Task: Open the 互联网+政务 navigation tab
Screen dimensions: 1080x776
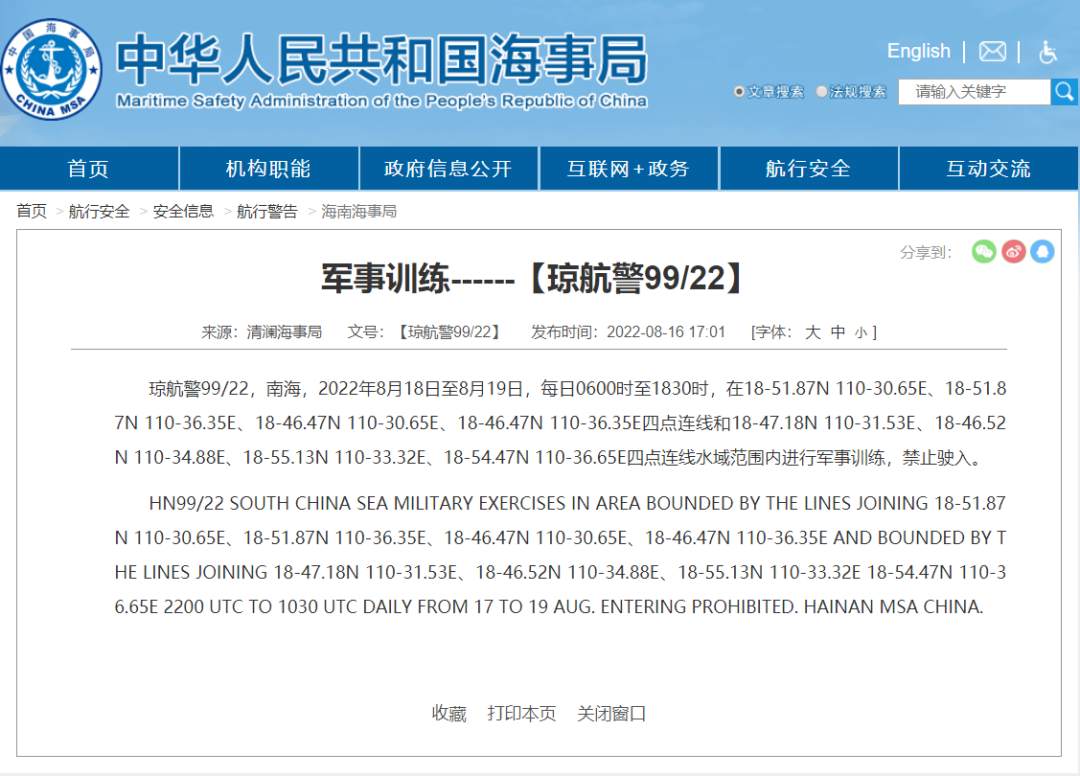Action: (629, 168)
